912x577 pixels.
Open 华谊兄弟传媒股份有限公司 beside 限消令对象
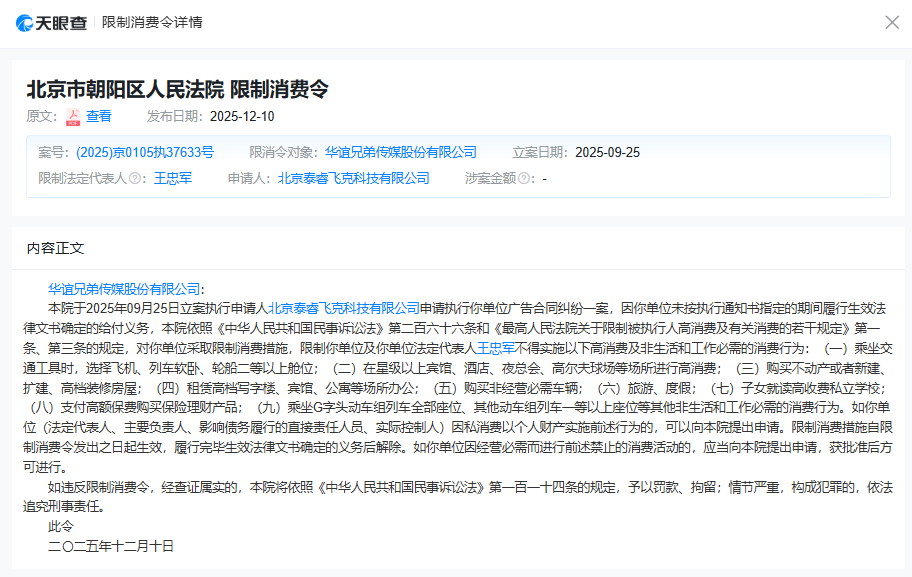tap(401, 152)
